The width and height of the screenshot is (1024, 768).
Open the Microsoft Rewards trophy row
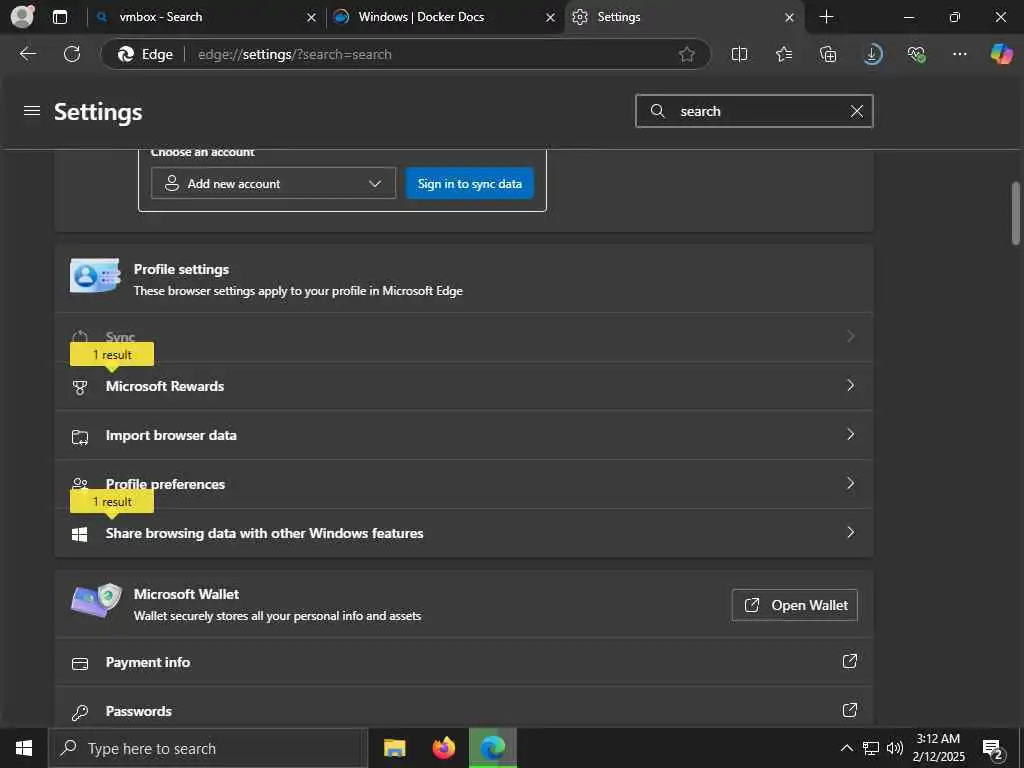point(464,386)
